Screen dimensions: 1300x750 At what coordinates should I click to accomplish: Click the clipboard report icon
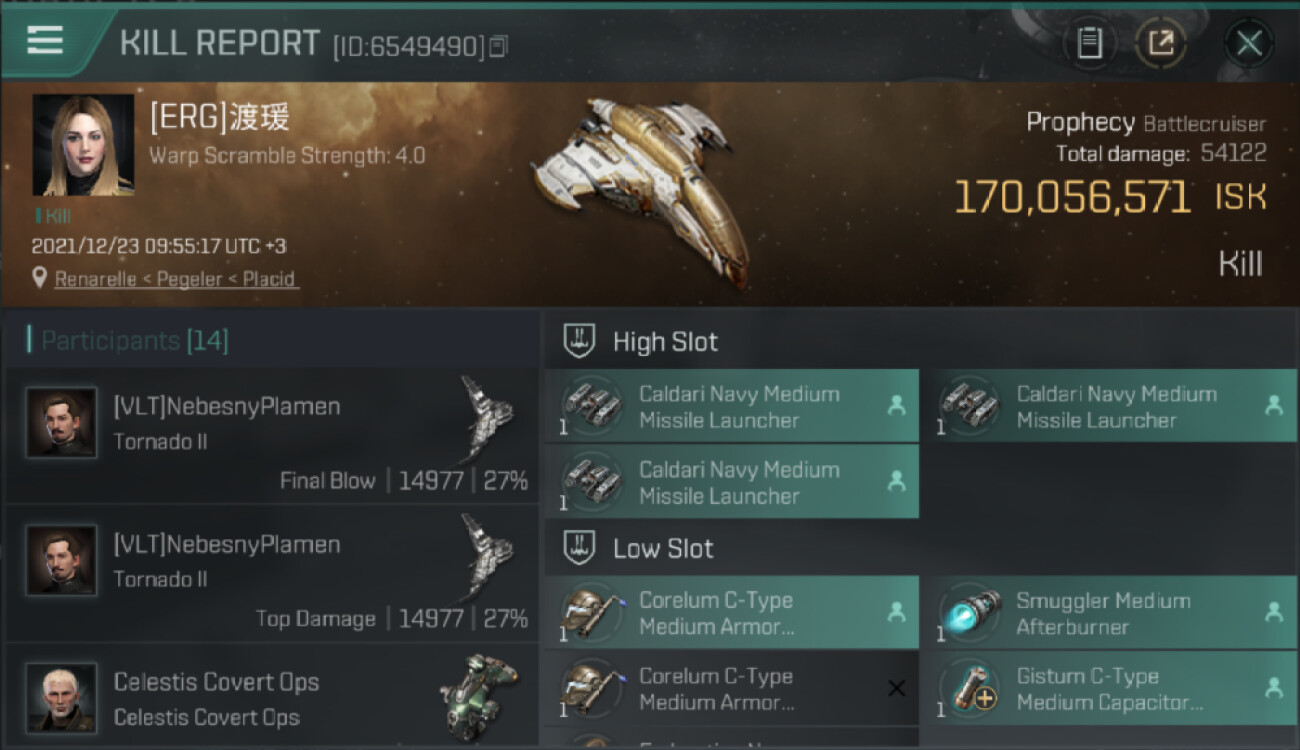(1090, 43)
